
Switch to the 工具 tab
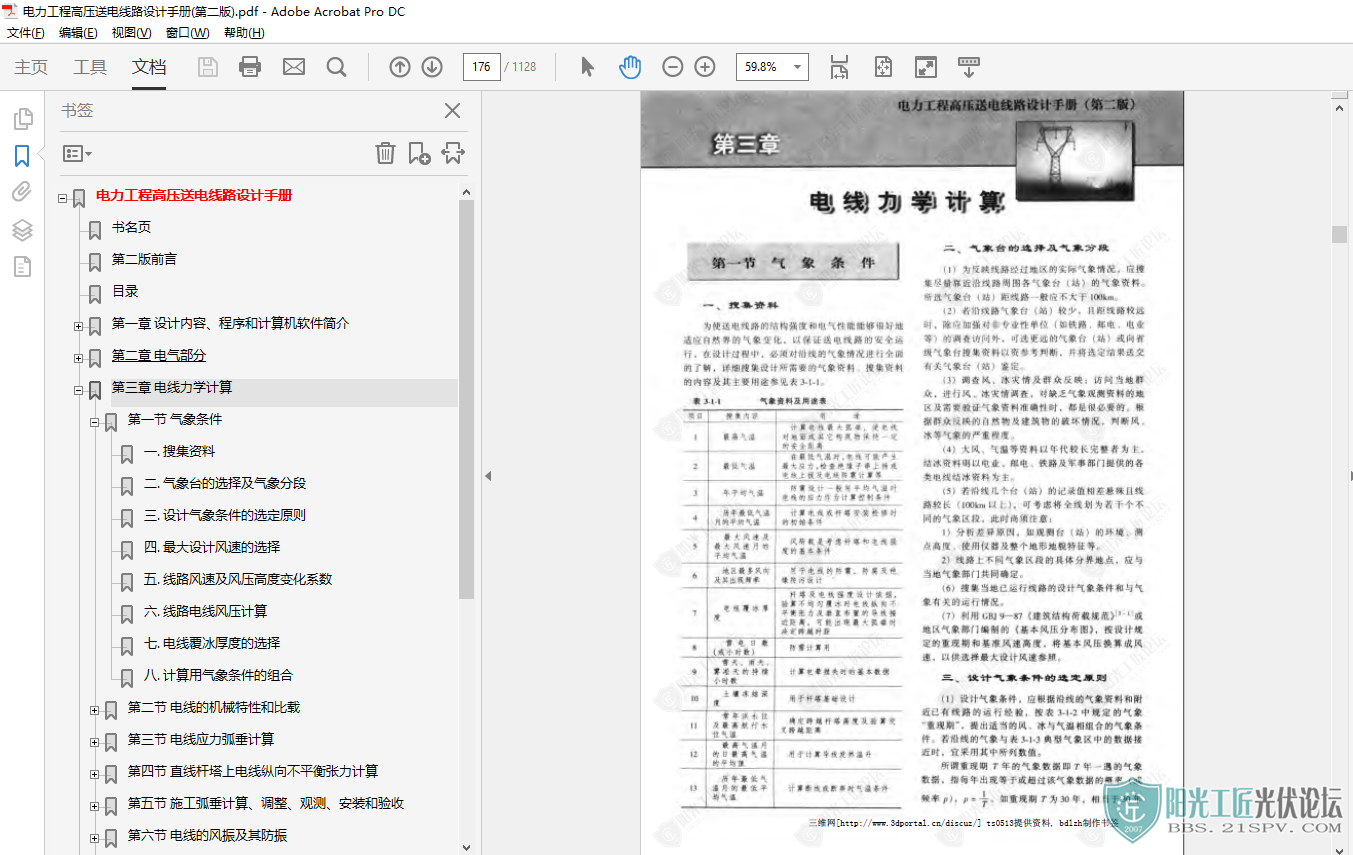(90, 67)
